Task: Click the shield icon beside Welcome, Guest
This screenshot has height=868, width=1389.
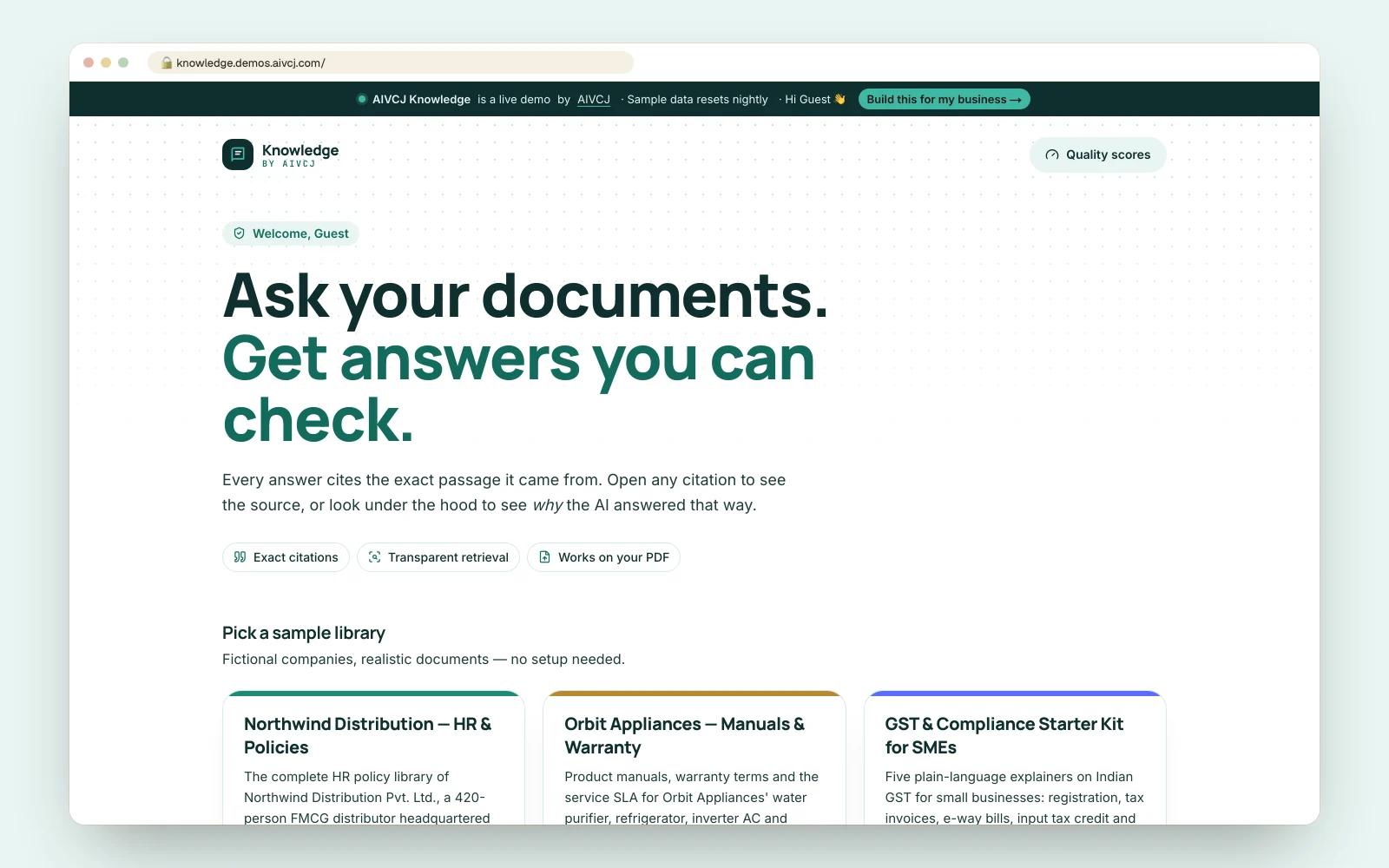Action: pos(240,233)
